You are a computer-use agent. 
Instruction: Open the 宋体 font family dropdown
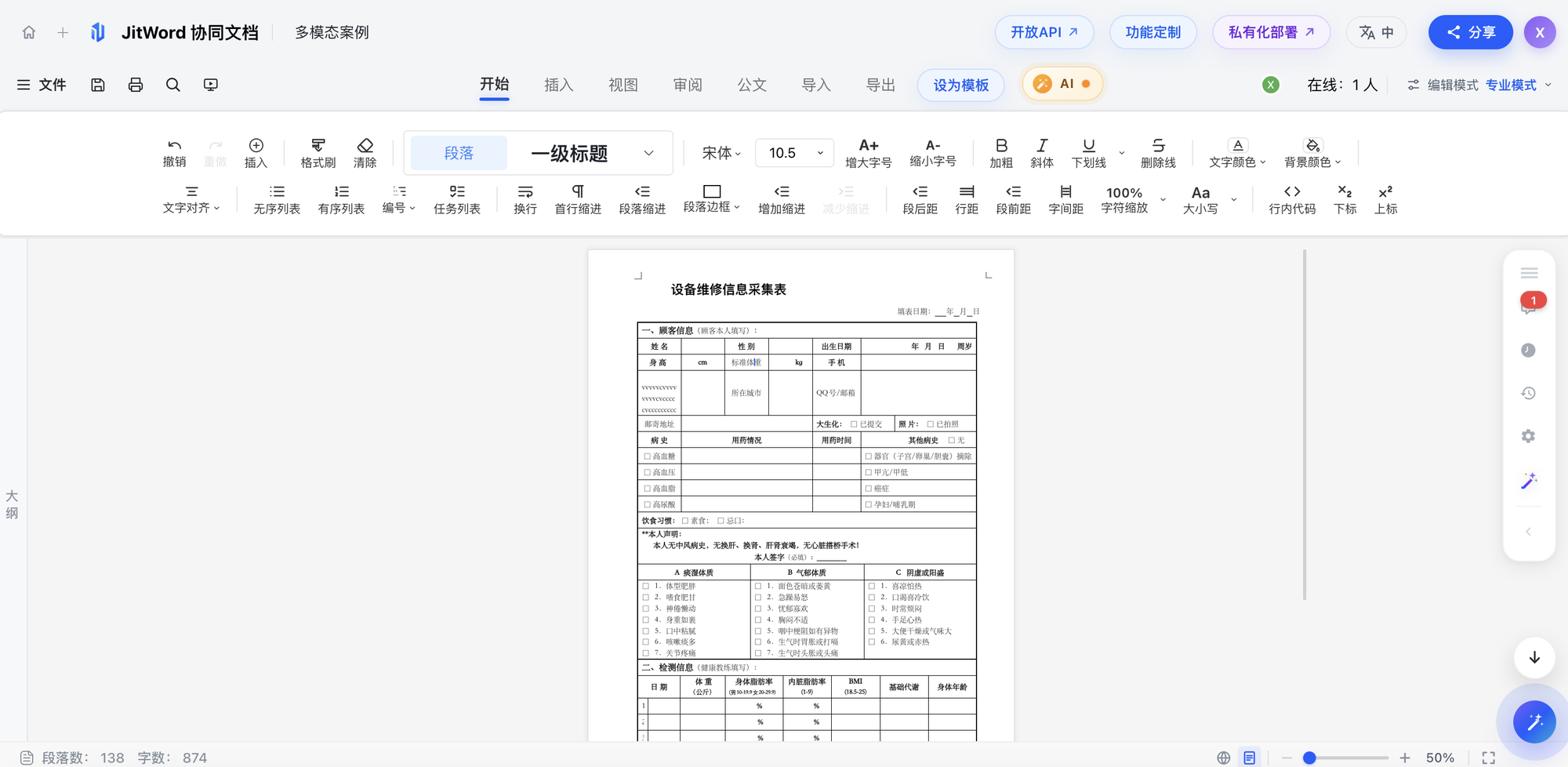(x=721, y=153)
